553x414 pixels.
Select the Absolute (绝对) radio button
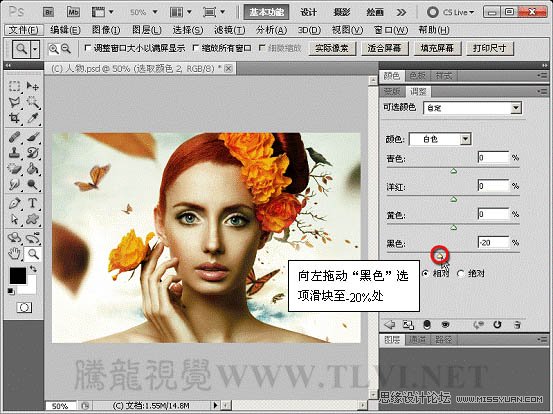tap(460, 273)
